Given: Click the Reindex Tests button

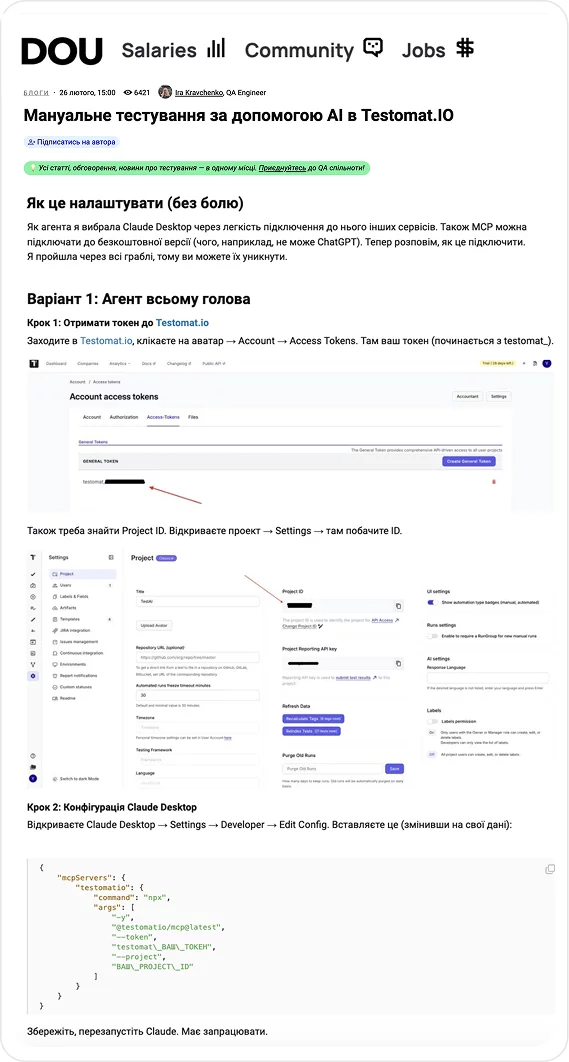Looking at the screenshot, I should click(311, 731).
